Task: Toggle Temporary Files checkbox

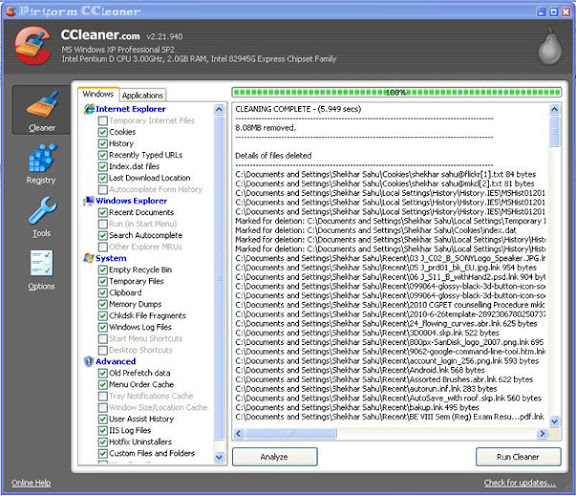Action: point(103,281)
